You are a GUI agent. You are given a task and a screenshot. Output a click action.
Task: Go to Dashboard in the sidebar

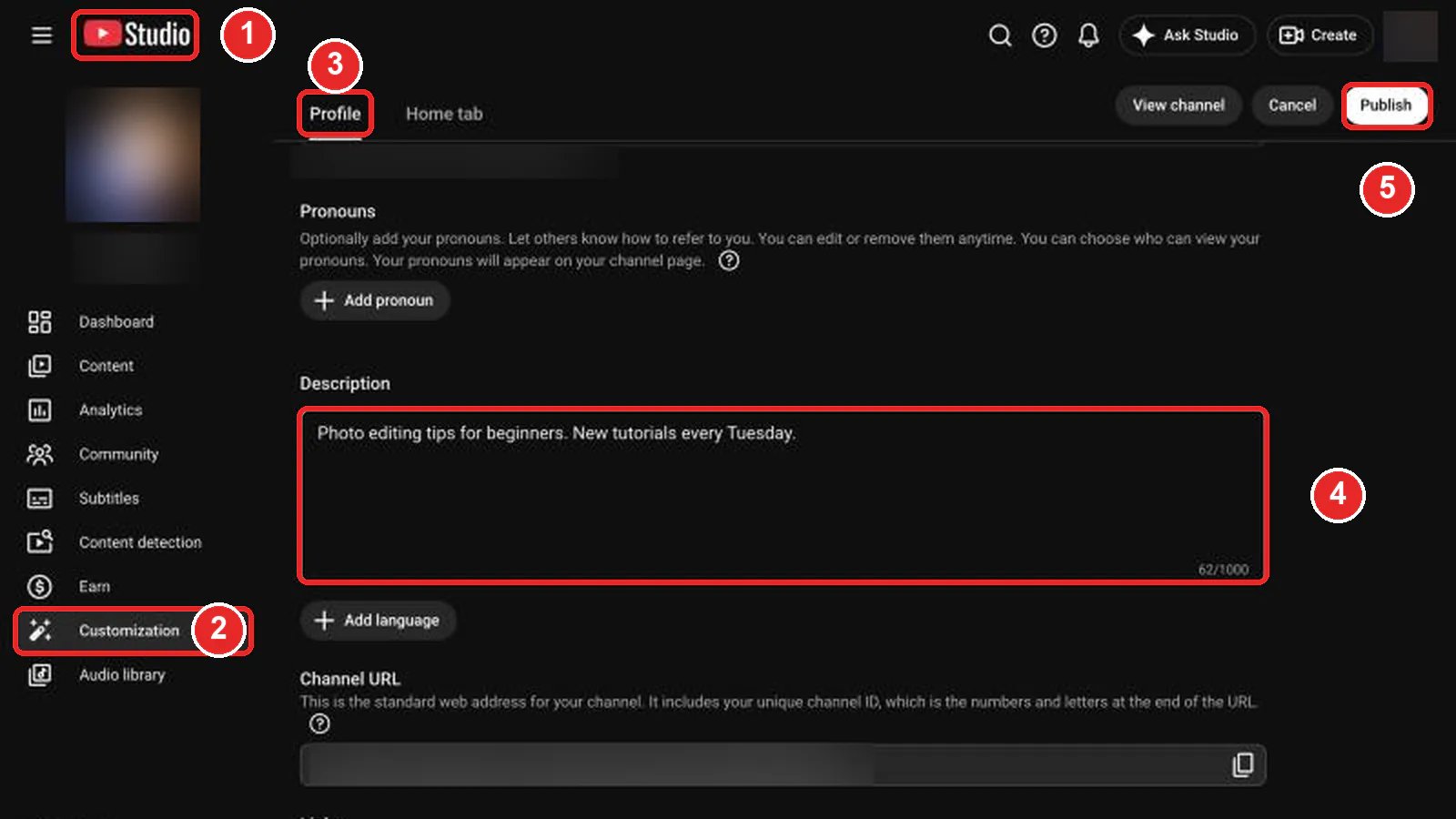[x=116, y=322]
